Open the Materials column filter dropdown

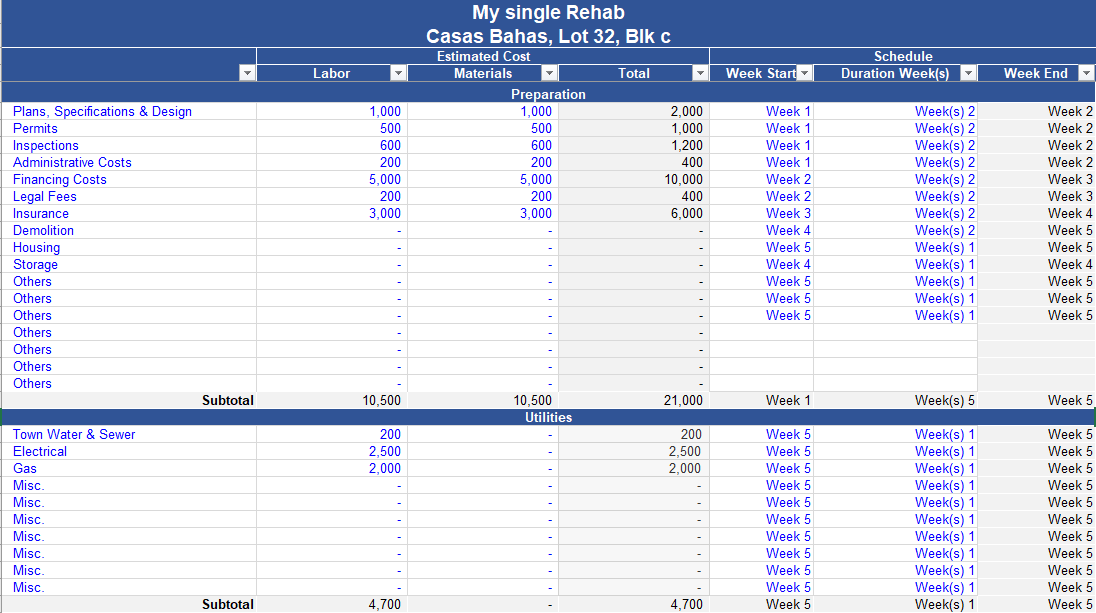pyautogui.click(x=549, y=73)
